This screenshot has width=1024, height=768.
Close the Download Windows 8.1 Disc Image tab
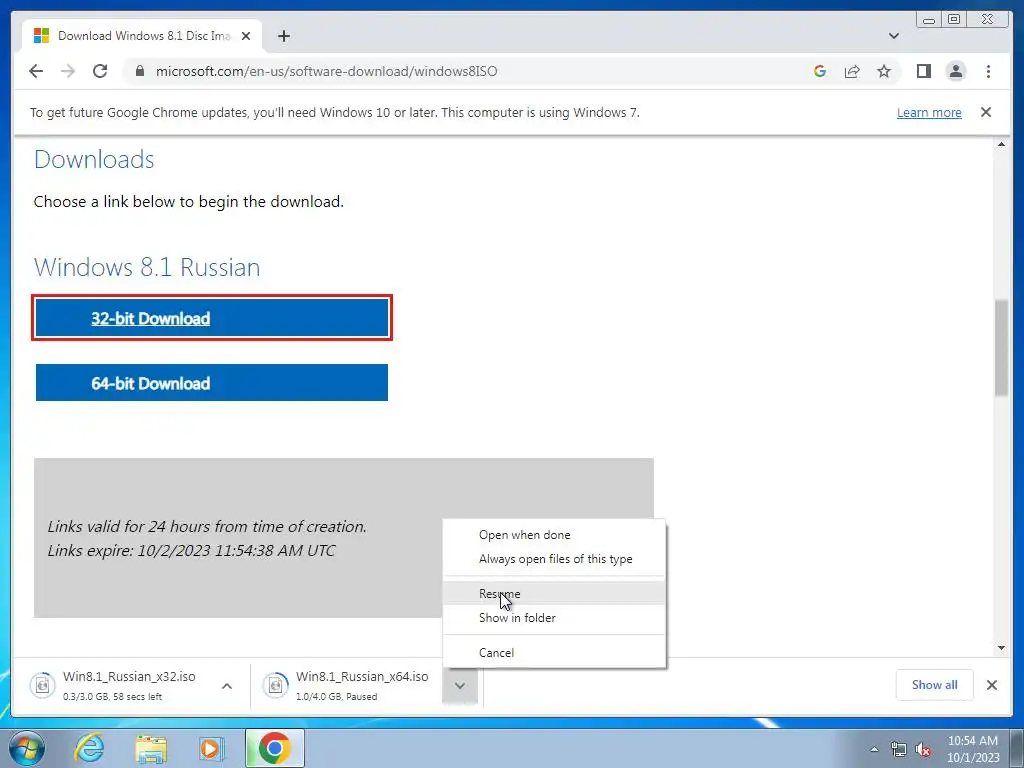point(246,36)
